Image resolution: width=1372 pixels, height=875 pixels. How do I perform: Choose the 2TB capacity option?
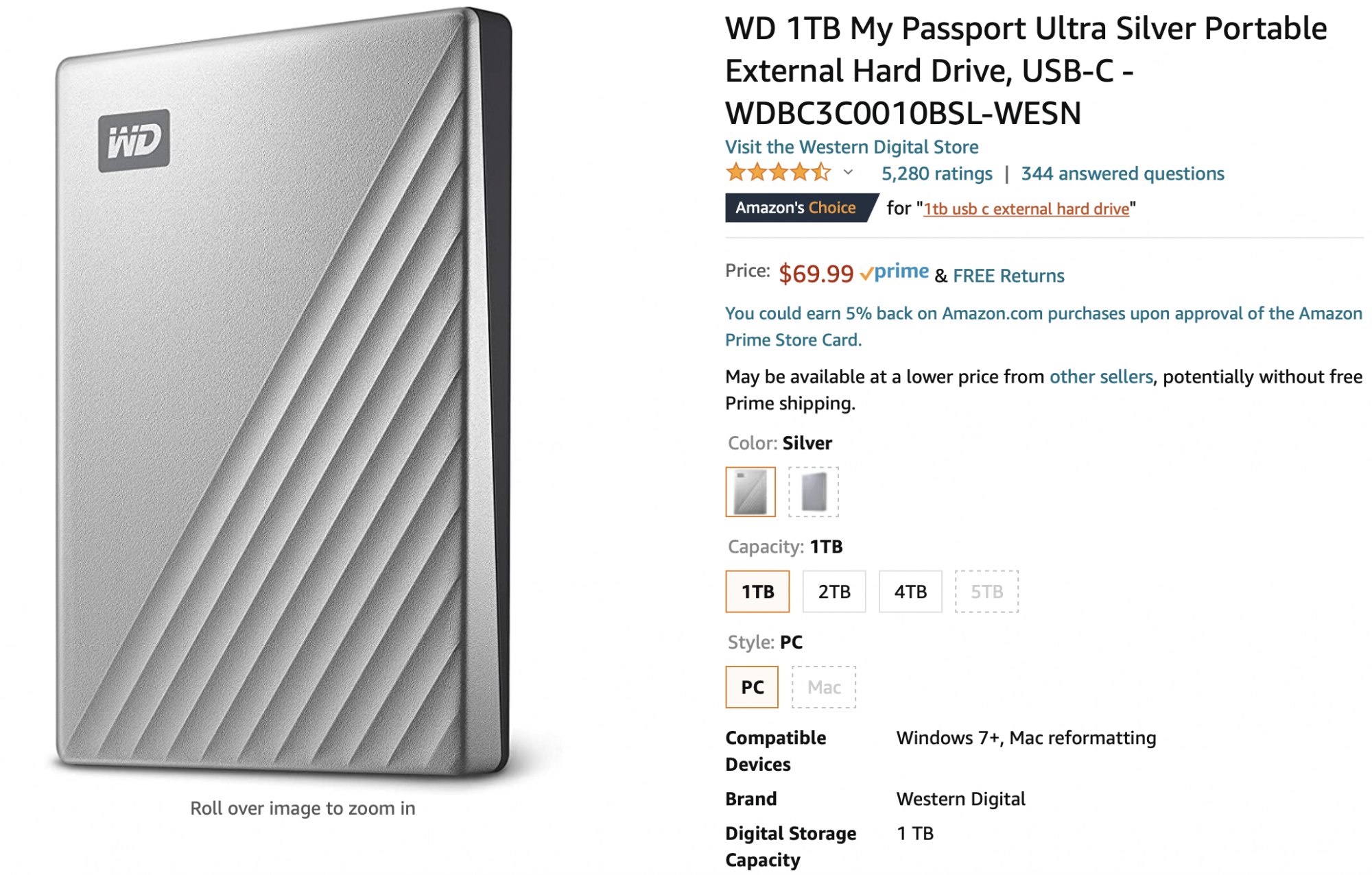tap(833, 591)
